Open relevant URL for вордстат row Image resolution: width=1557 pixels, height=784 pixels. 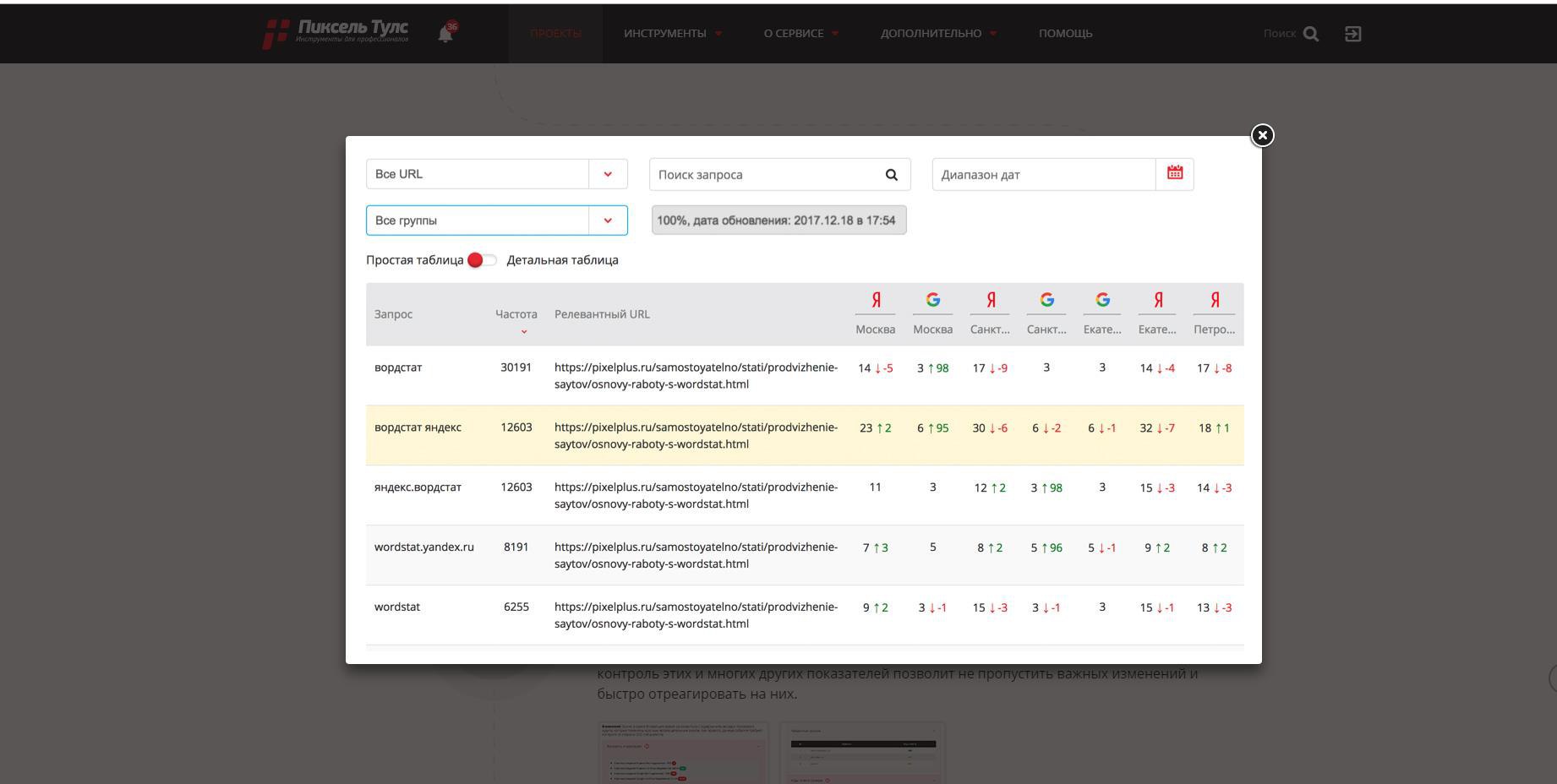tap(696, 376)
